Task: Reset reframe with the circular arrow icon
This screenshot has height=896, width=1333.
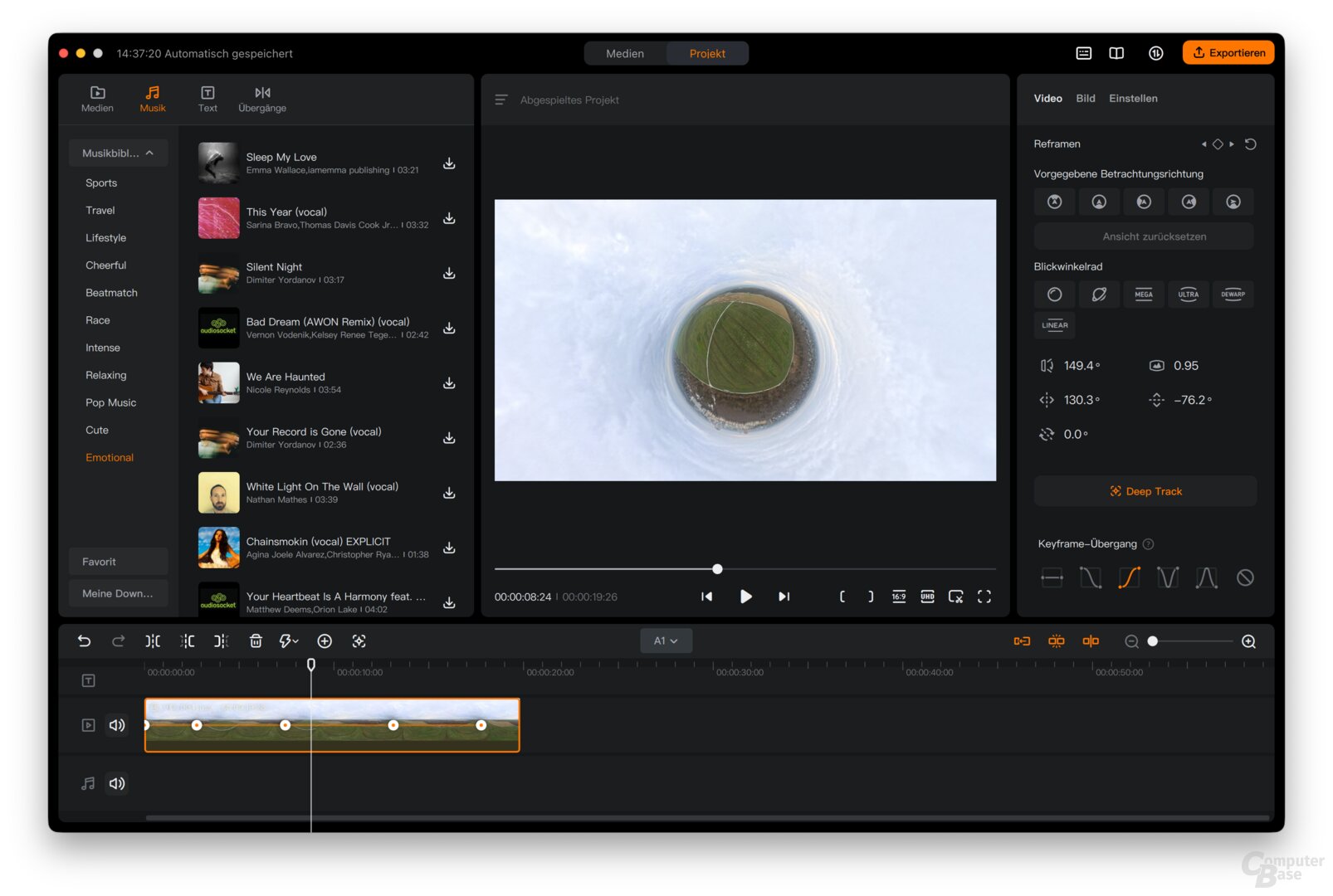Action: click(x=1250, y=144)
